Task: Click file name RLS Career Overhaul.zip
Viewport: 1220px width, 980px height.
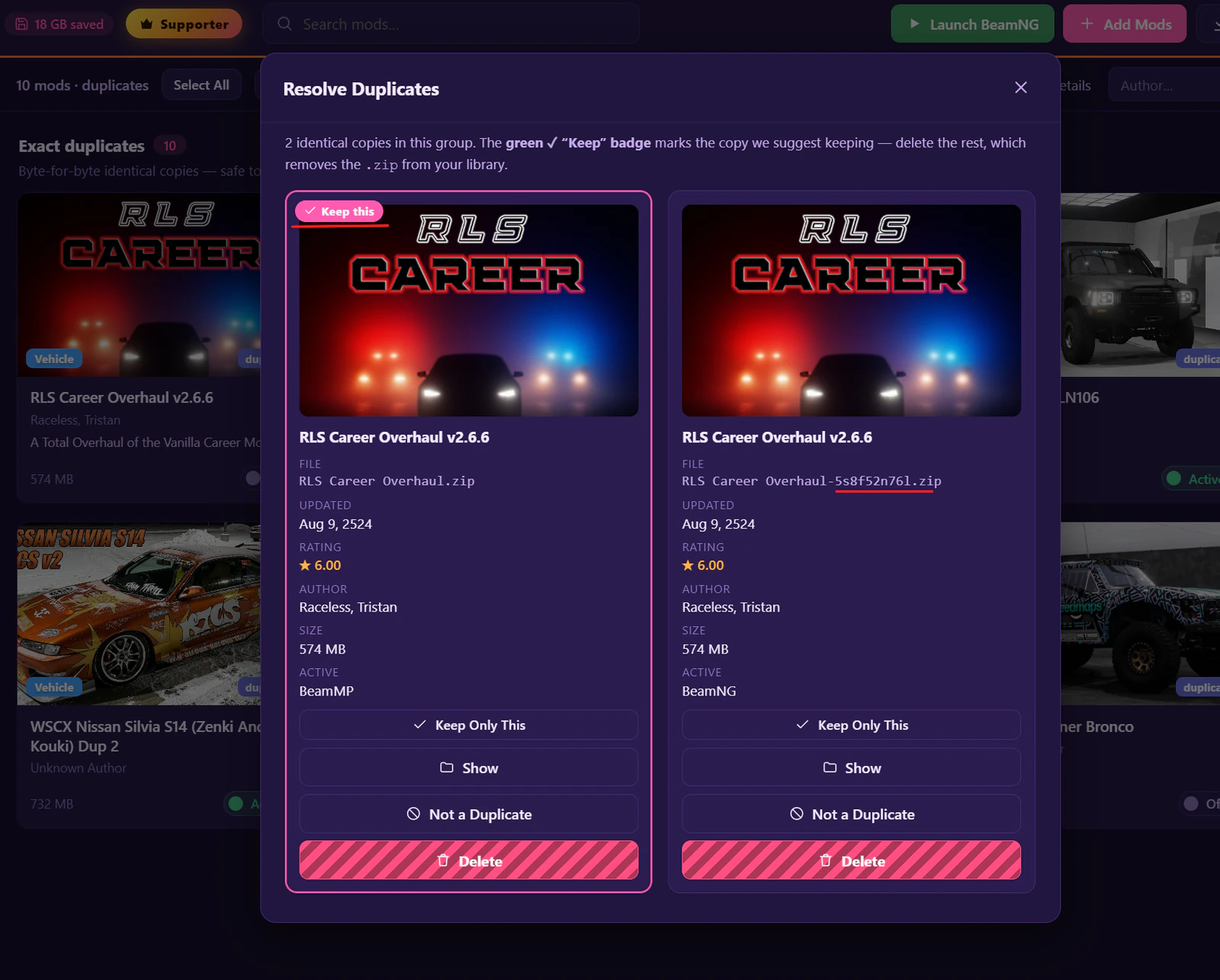Action: click(387, 481)
